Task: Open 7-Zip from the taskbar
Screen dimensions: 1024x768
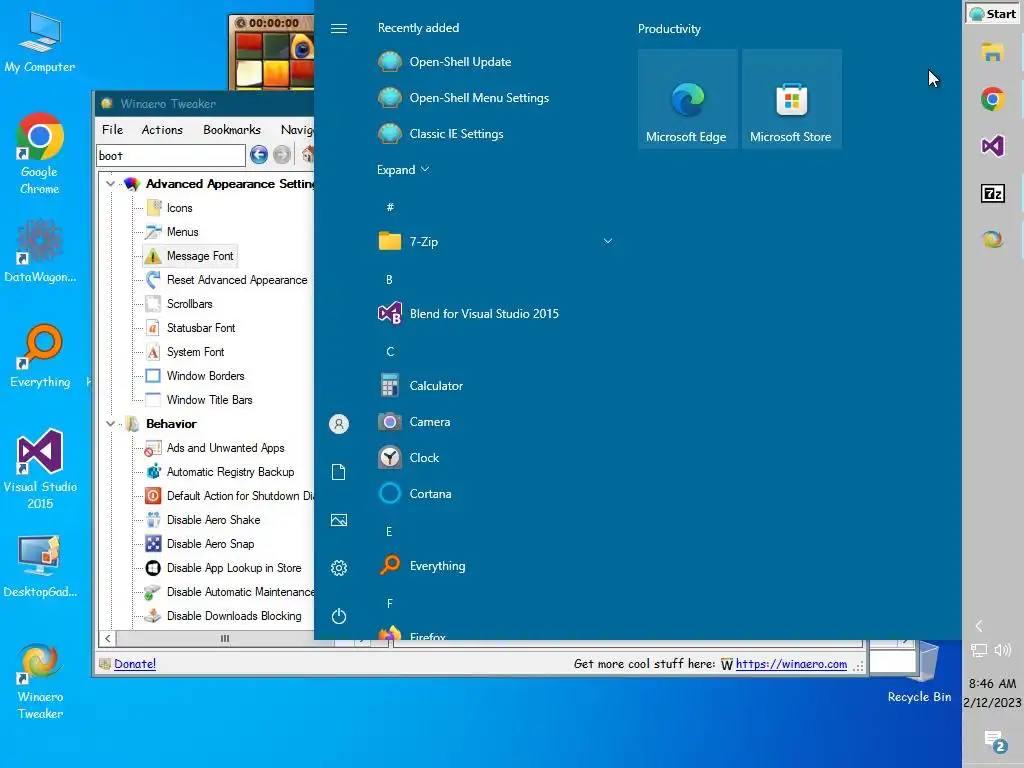Action: coord(993,193)
